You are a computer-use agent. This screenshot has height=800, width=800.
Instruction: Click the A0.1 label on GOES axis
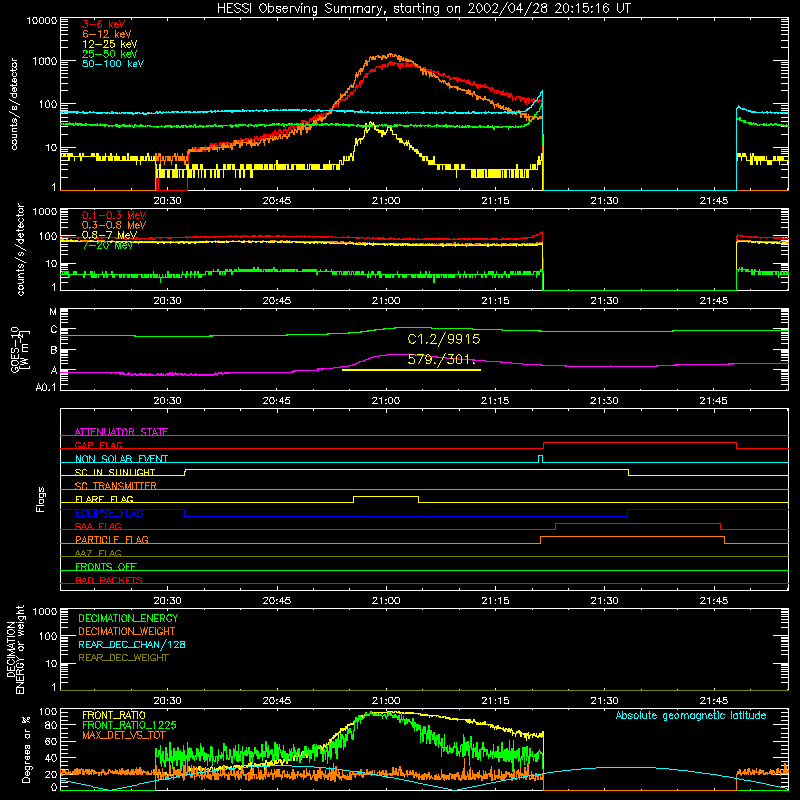(x=46, y=388)
